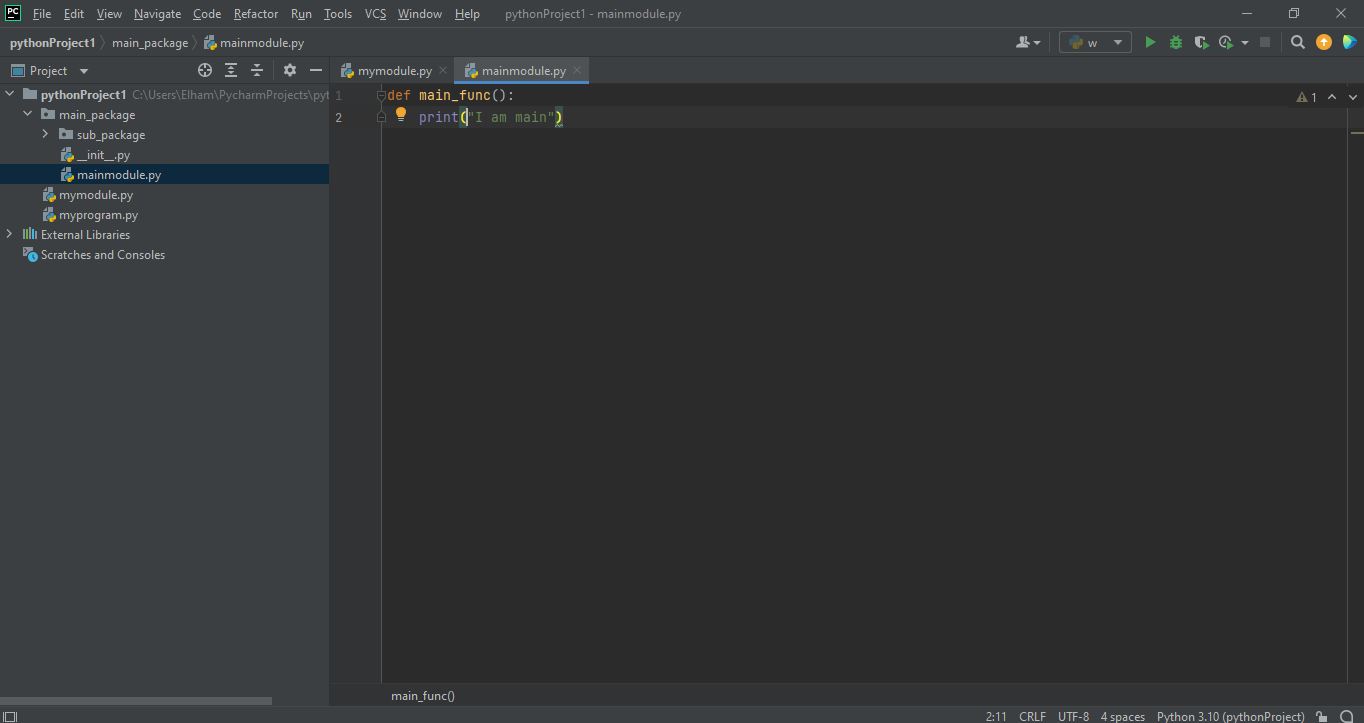Run the program with the green play icon
This screenshot has width=1364, height=723.
1150,43
